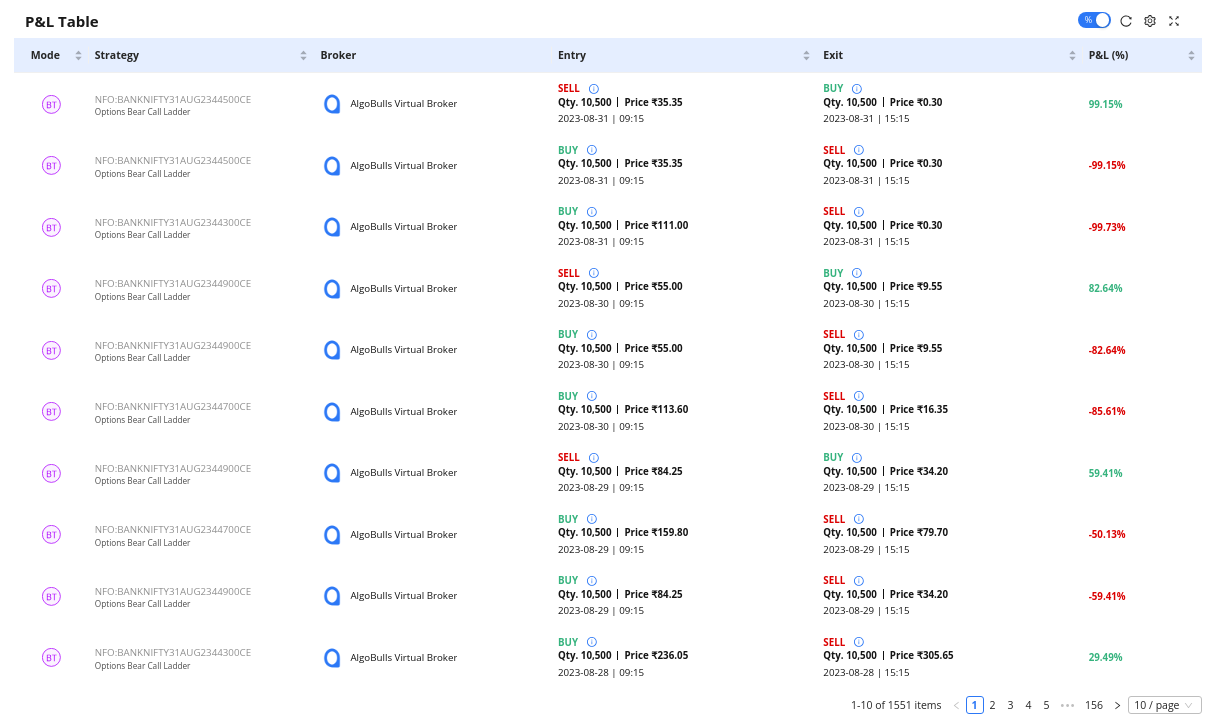Image resolution: width=1213 pixels, height=723 pixels.
Task: Show exit info for the 59.41% row
Action: 858,458
